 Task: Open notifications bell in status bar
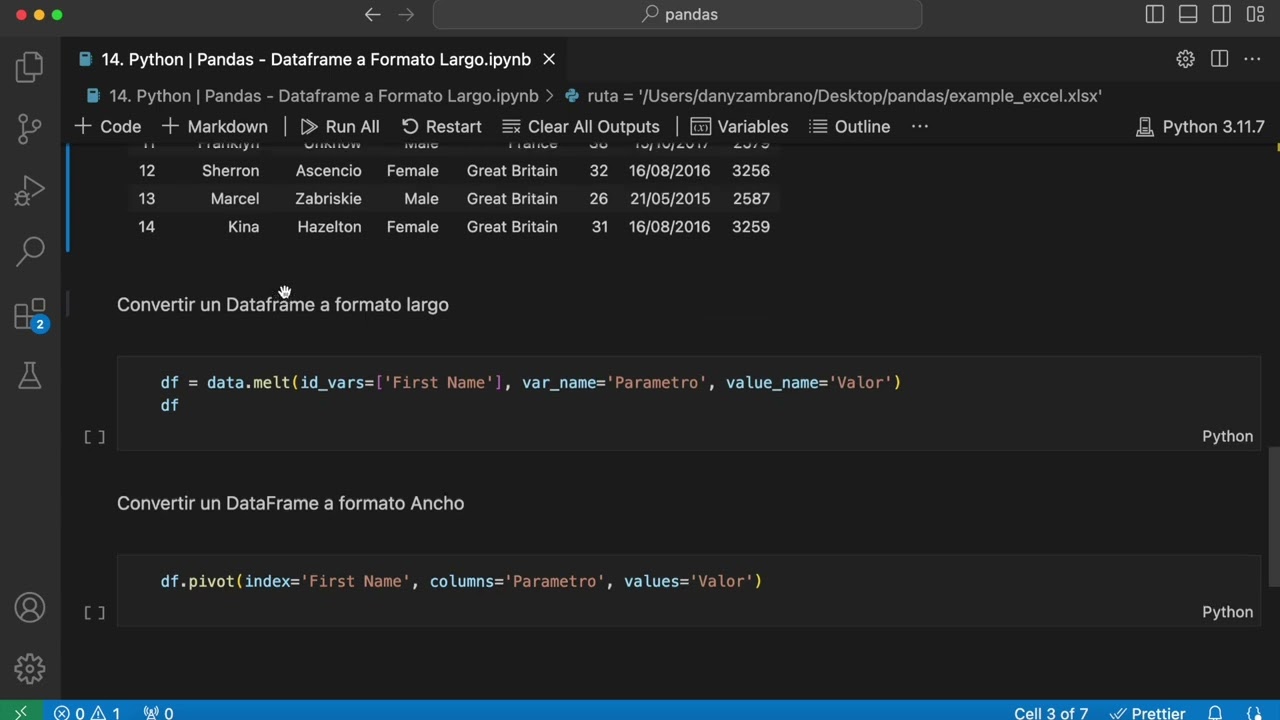pos(1215,713)
